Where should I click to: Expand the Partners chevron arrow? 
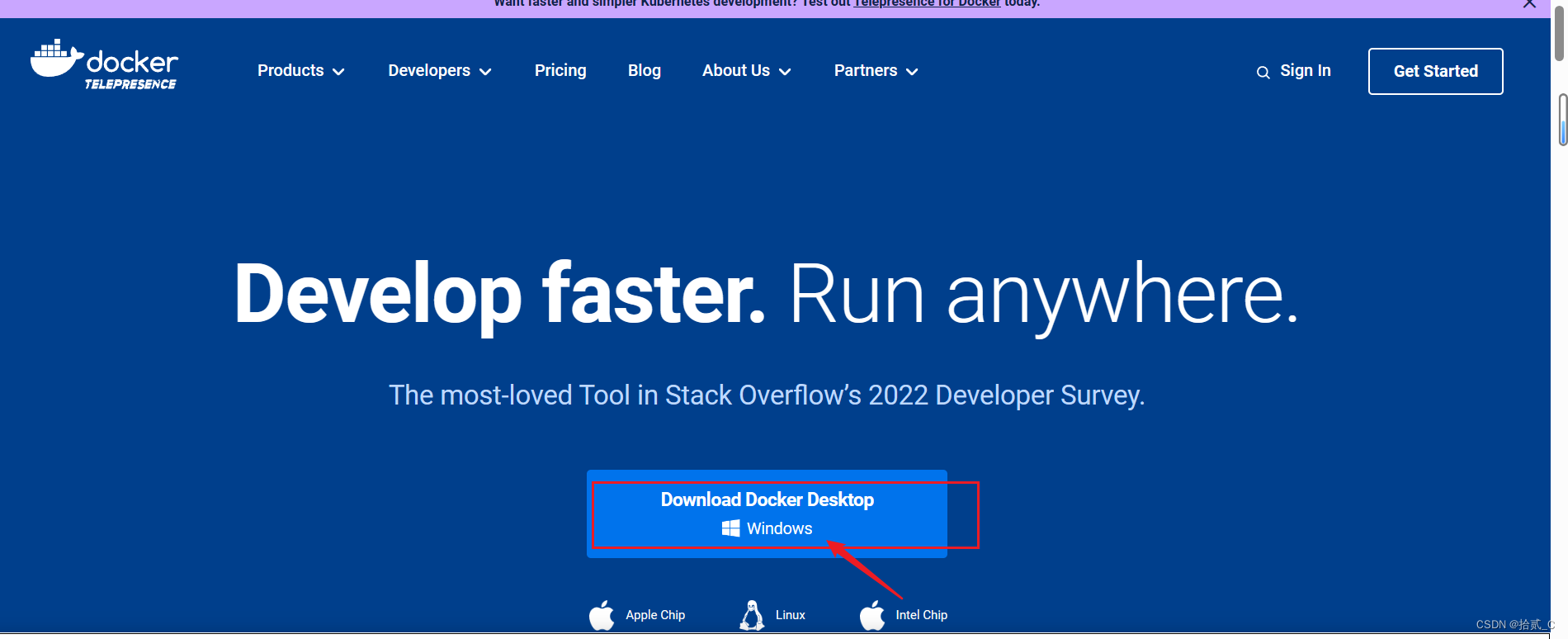[x=912, y=73]
